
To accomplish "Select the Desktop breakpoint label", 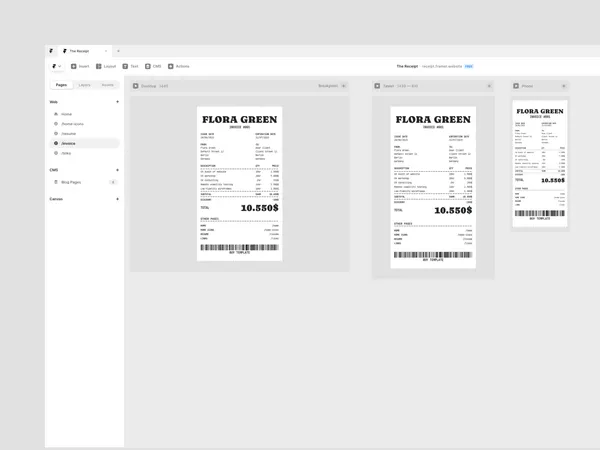I will [x=148, y=86].
